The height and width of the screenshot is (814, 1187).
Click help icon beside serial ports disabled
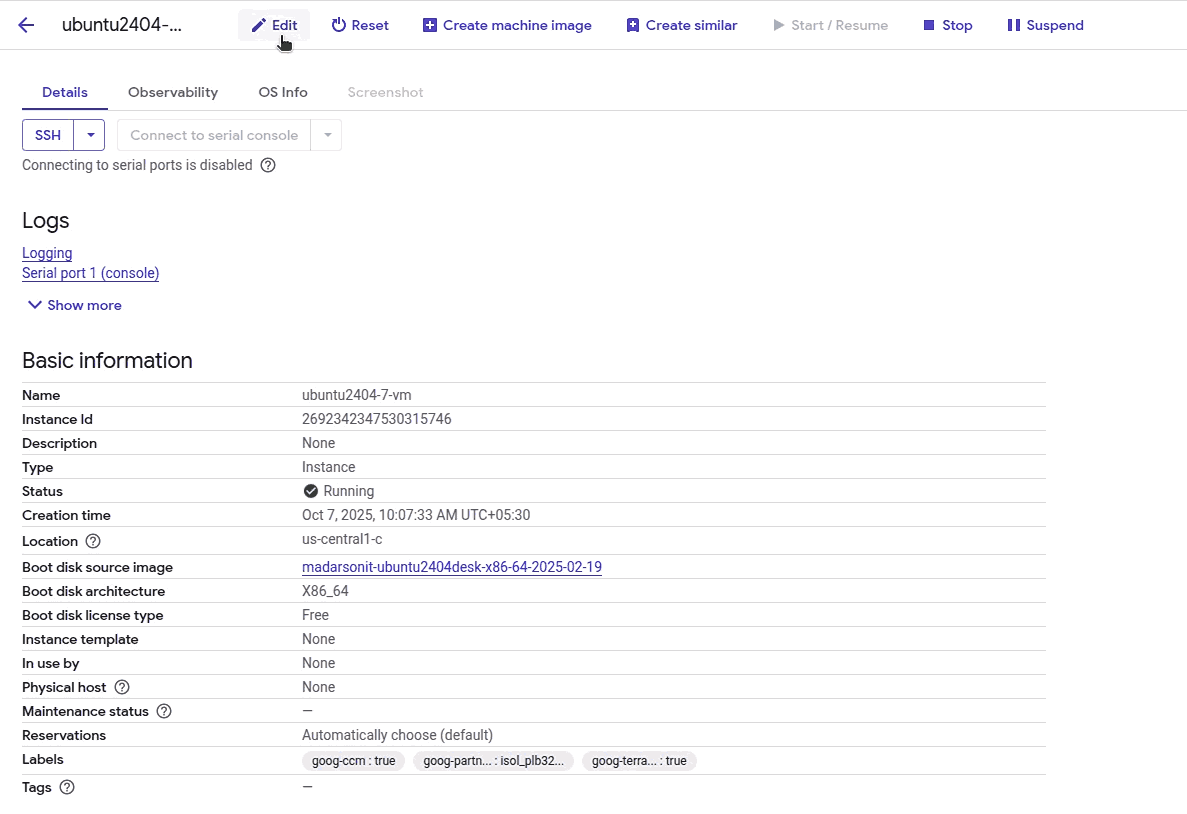click(x=268, y=165)
